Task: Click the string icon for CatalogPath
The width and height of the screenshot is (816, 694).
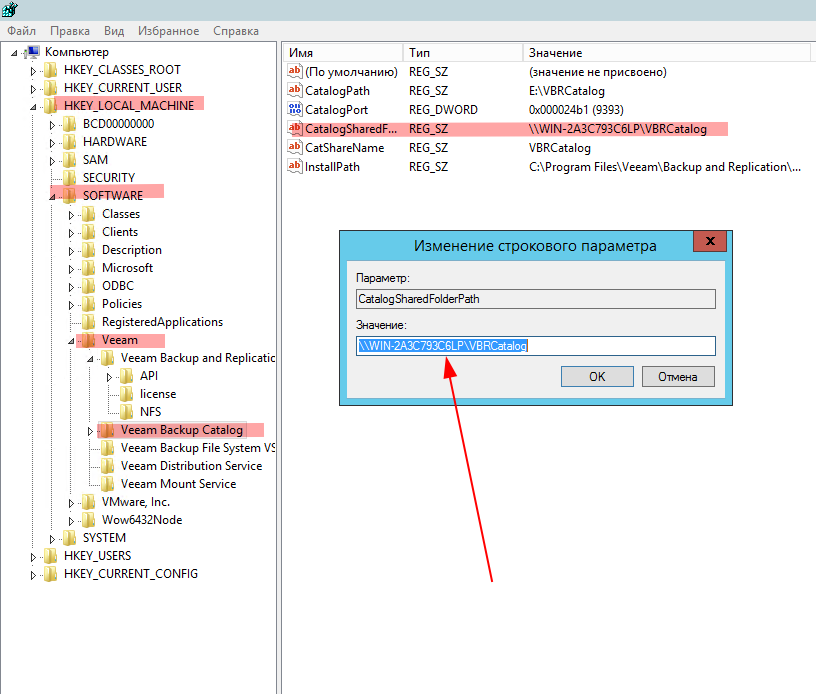Action: point(295,91)
